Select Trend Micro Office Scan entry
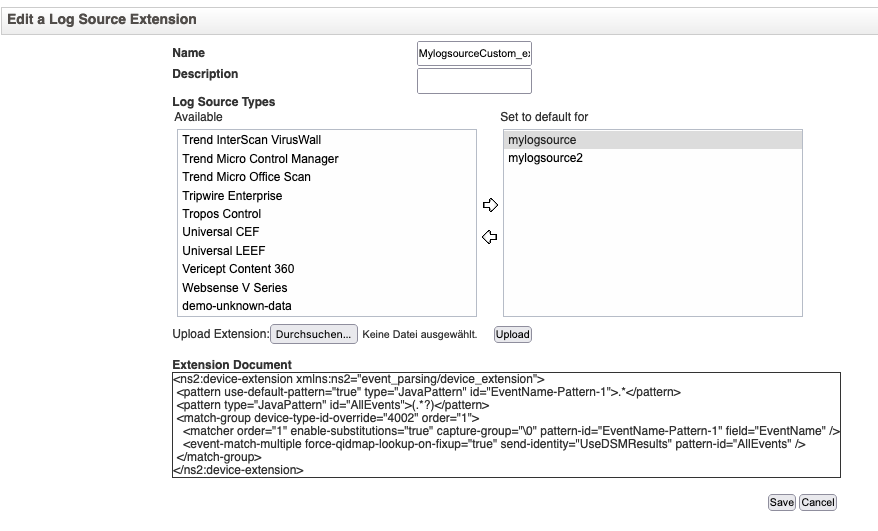Screen dimensions: 878x531 pos(246,177)
